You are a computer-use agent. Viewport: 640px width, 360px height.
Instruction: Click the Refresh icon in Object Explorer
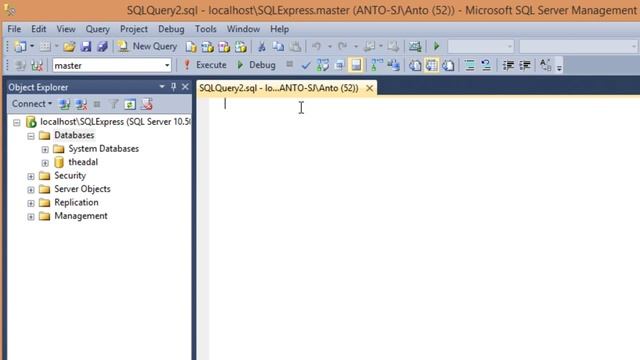pos(130,104)
